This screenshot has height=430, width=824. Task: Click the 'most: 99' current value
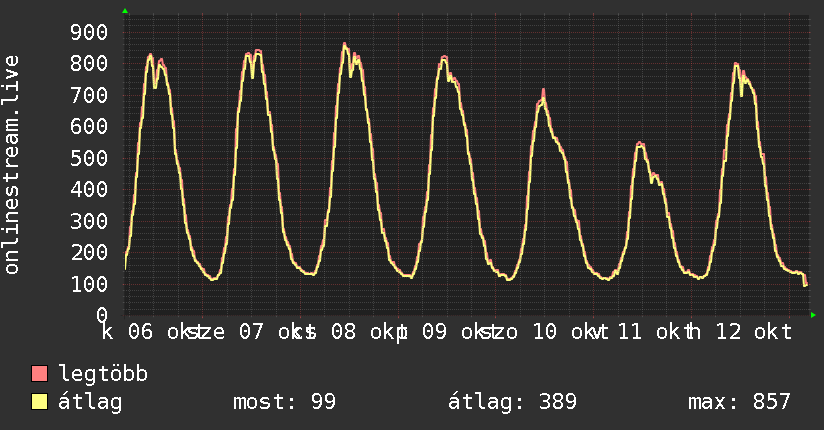pyautogui.click(x=284, y=402)
